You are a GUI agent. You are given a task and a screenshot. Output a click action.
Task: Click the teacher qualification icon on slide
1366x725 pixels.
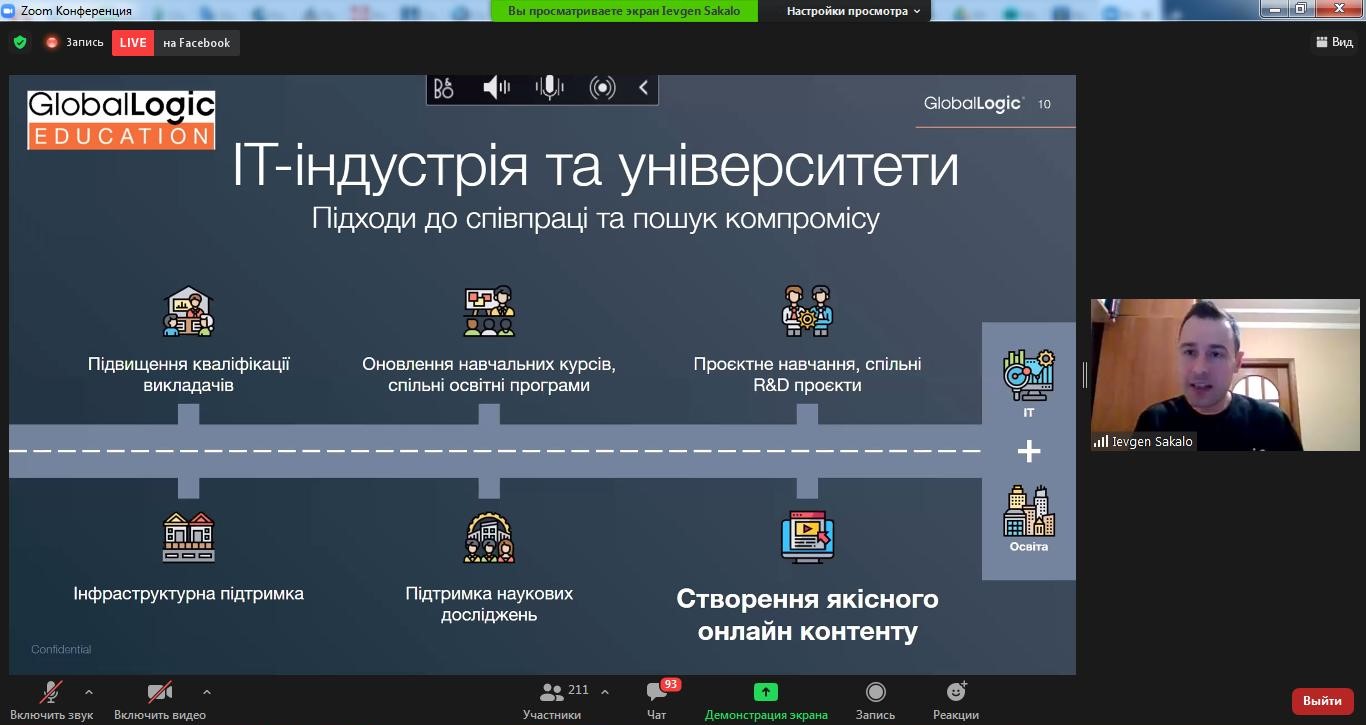tap(188, 312)
